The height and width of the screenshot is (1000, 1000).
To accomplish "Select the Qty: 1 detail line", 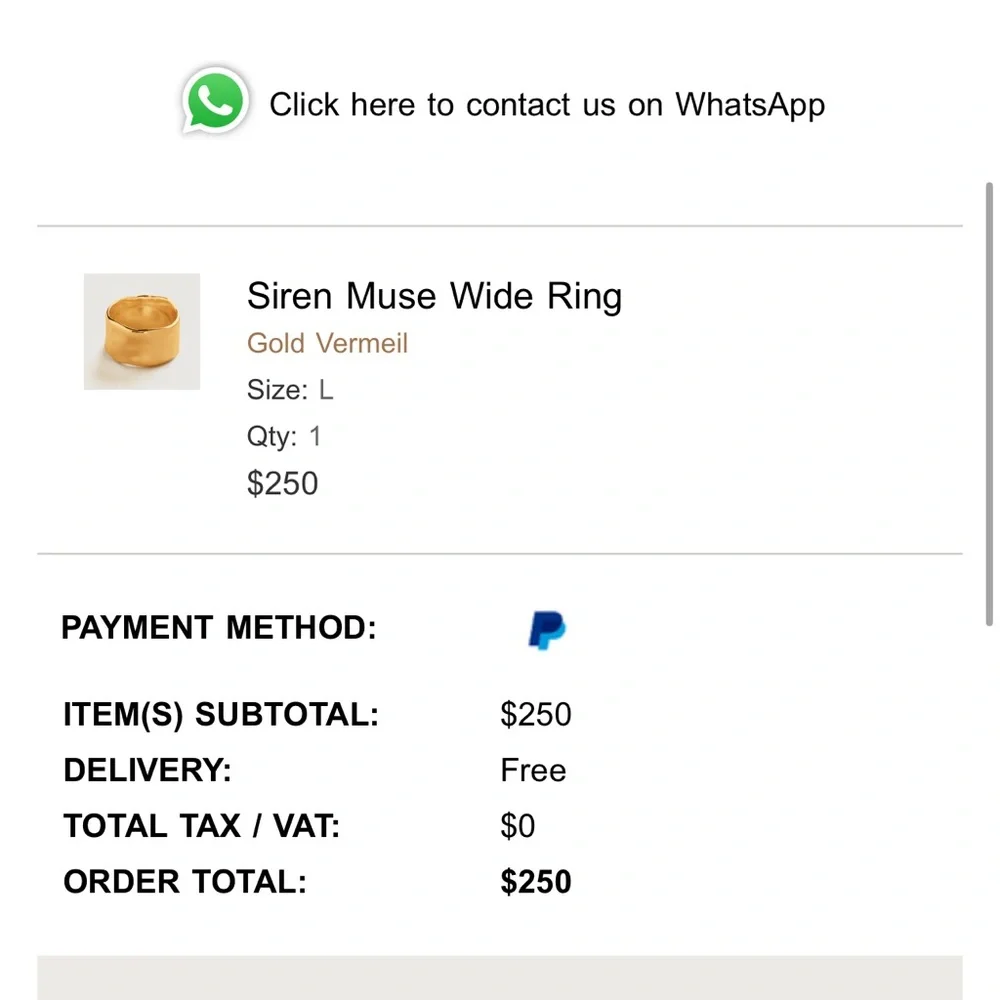I will [x=284, y=436].
